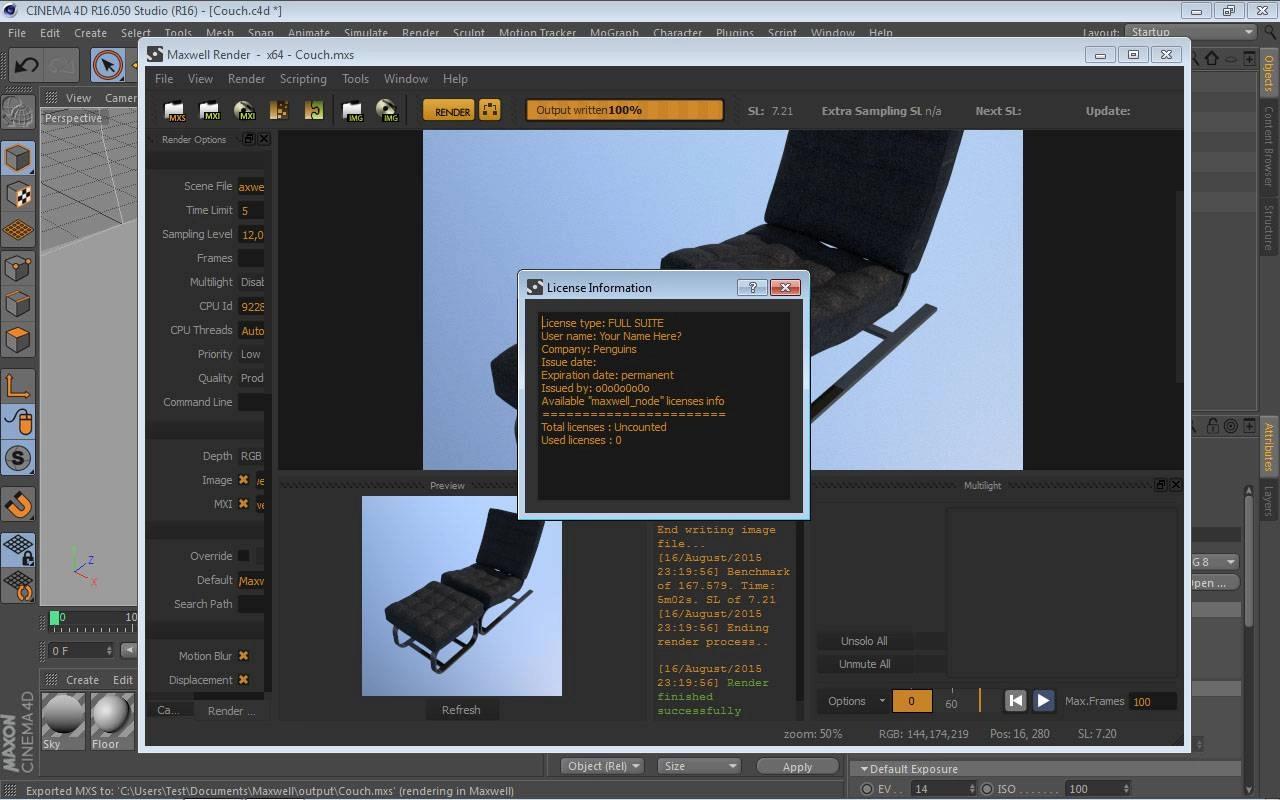The width and height of the screenshot is (1280, 800).
Task: Select the ISO radio button in Default Exposure
Action: 987,789
